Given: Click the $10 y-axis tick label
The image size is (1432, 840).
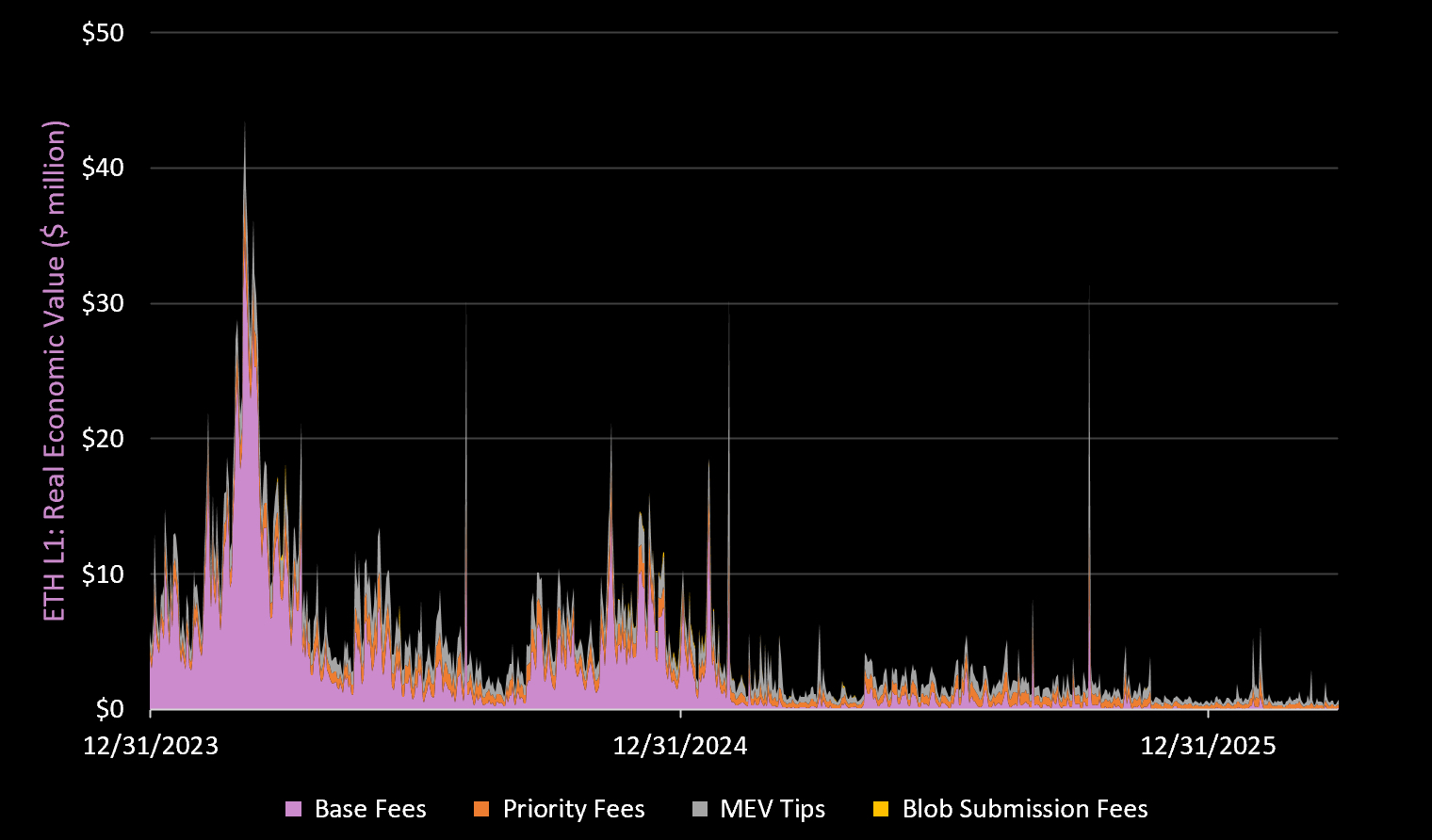Looking at the screenshot, I should tap(103, 573).
